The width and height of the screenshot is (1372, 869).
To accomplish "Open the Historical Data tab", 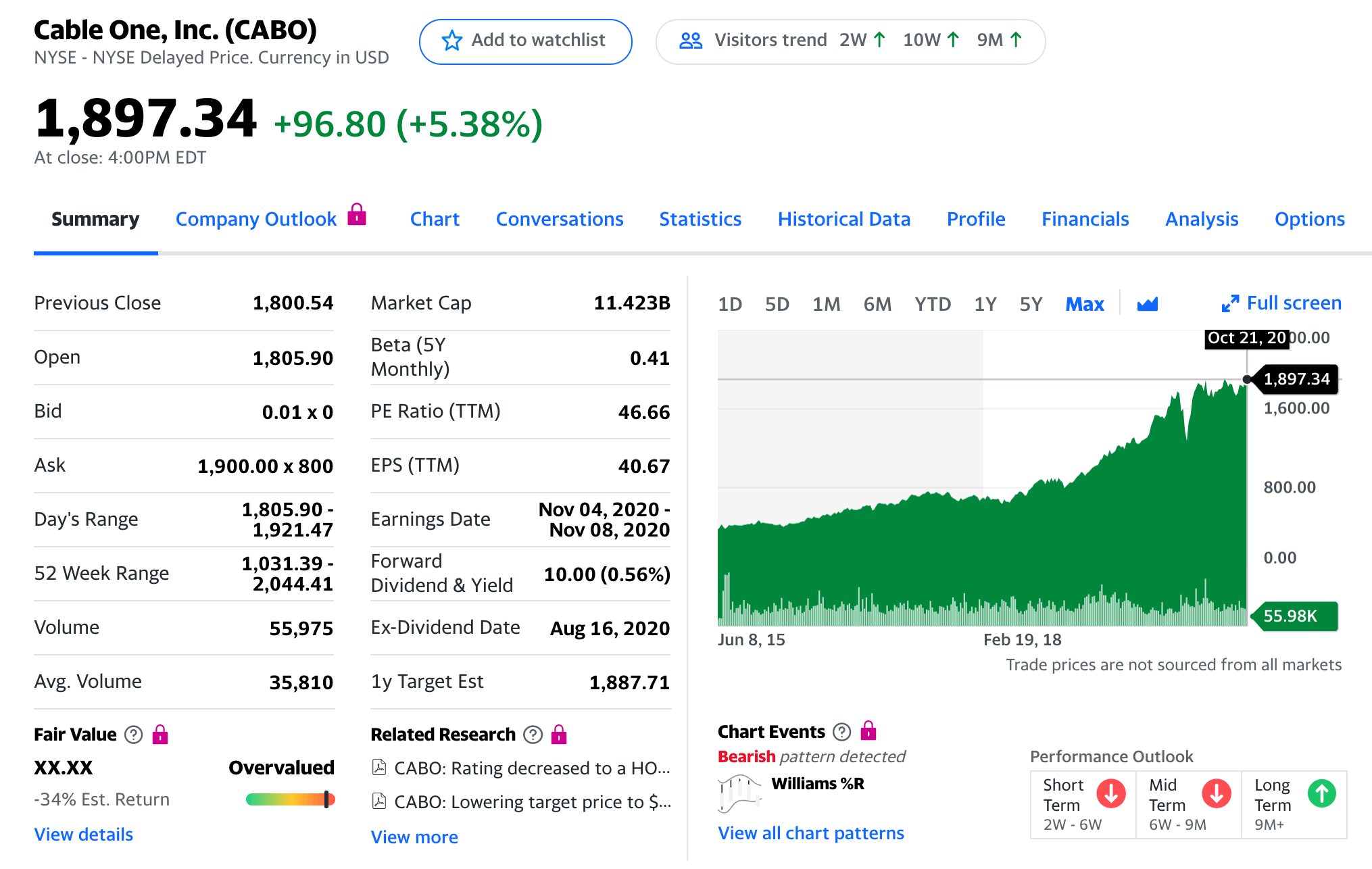I will (x=843, y=219).
